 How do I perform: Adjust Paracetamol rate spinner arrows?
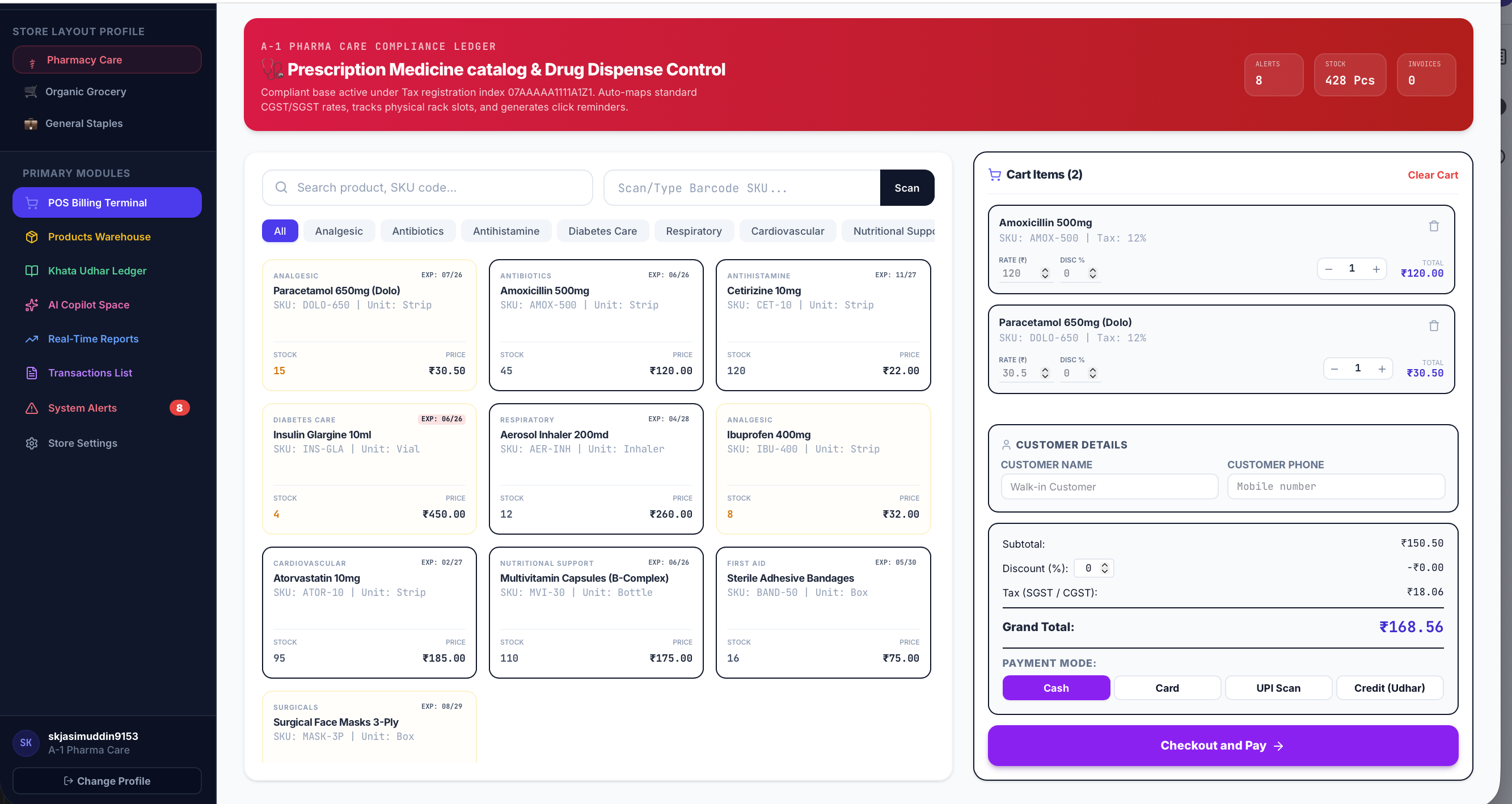pyautogui.click(x=1045, y=373)
